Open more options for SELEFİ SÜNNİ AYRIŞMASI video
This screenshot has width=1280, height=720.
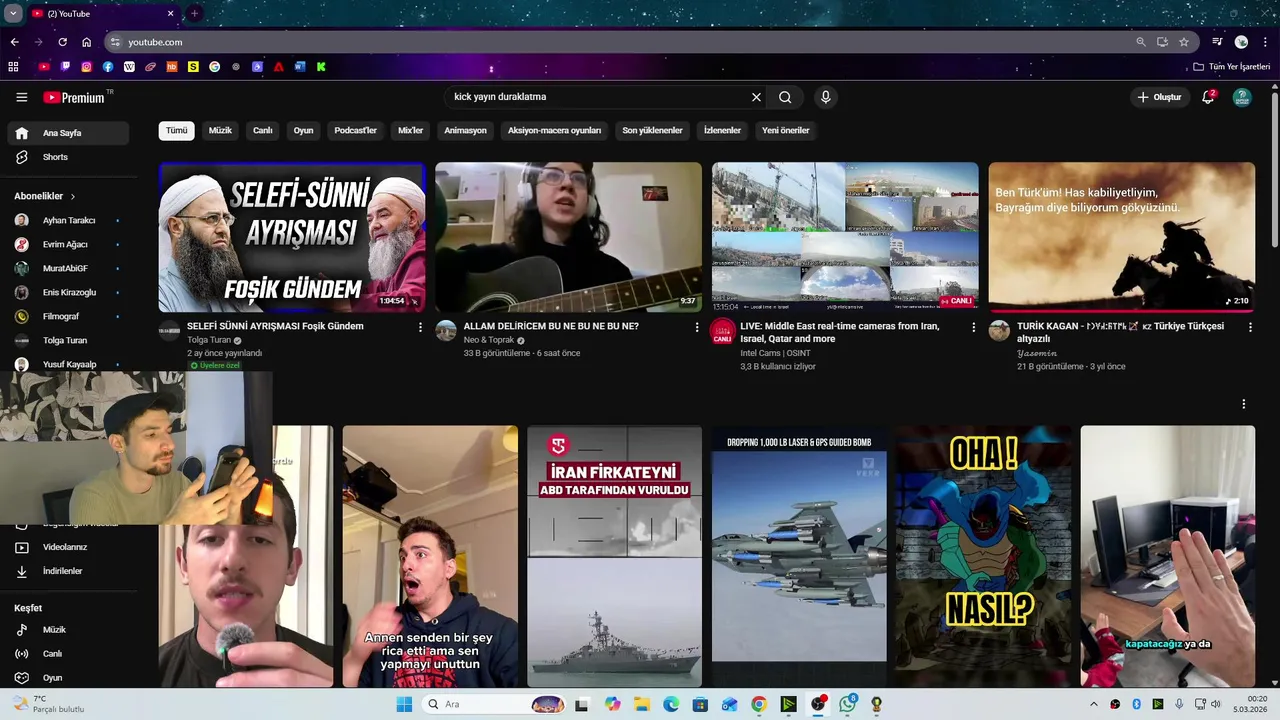coord(420,327)
